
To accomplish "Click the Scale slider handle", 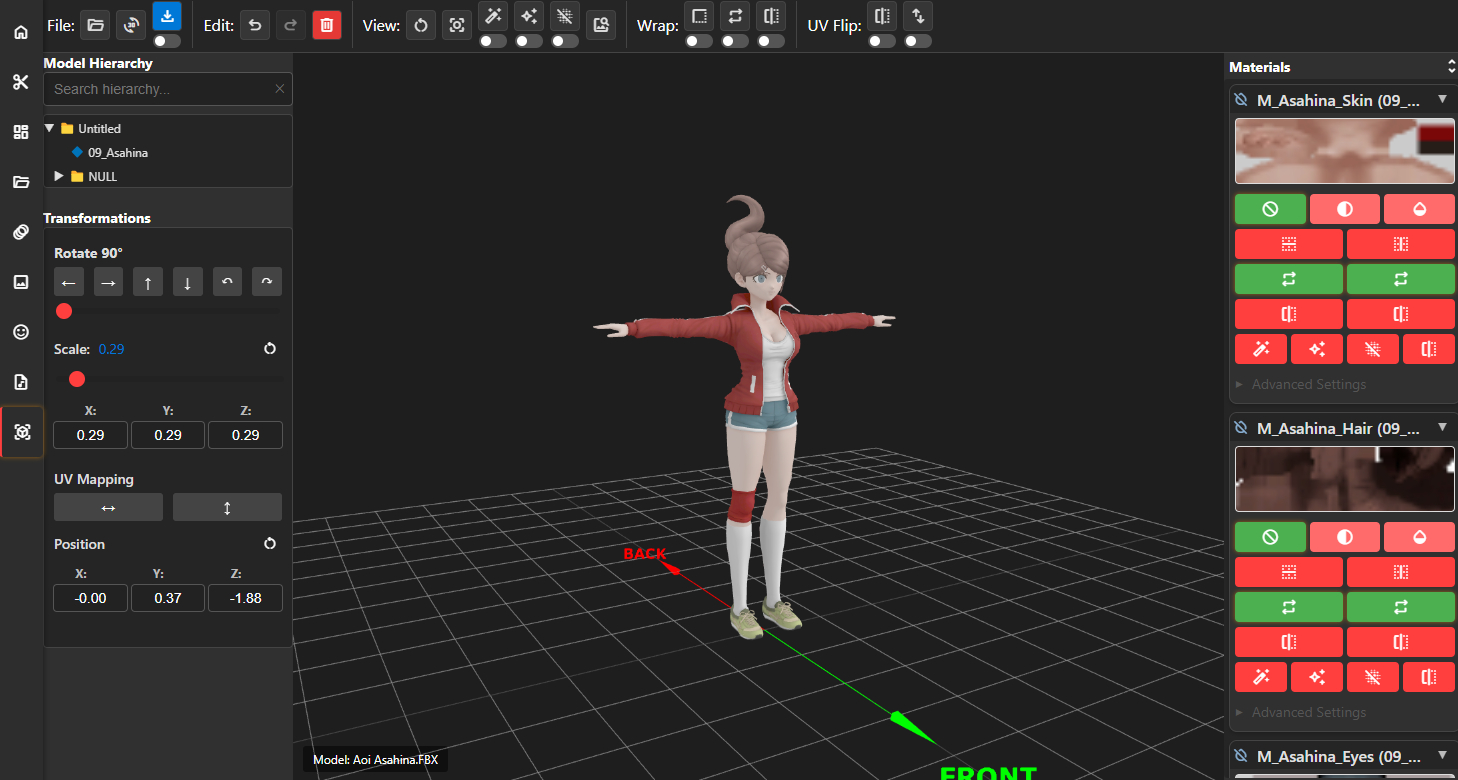I will [x=77, y=379].
